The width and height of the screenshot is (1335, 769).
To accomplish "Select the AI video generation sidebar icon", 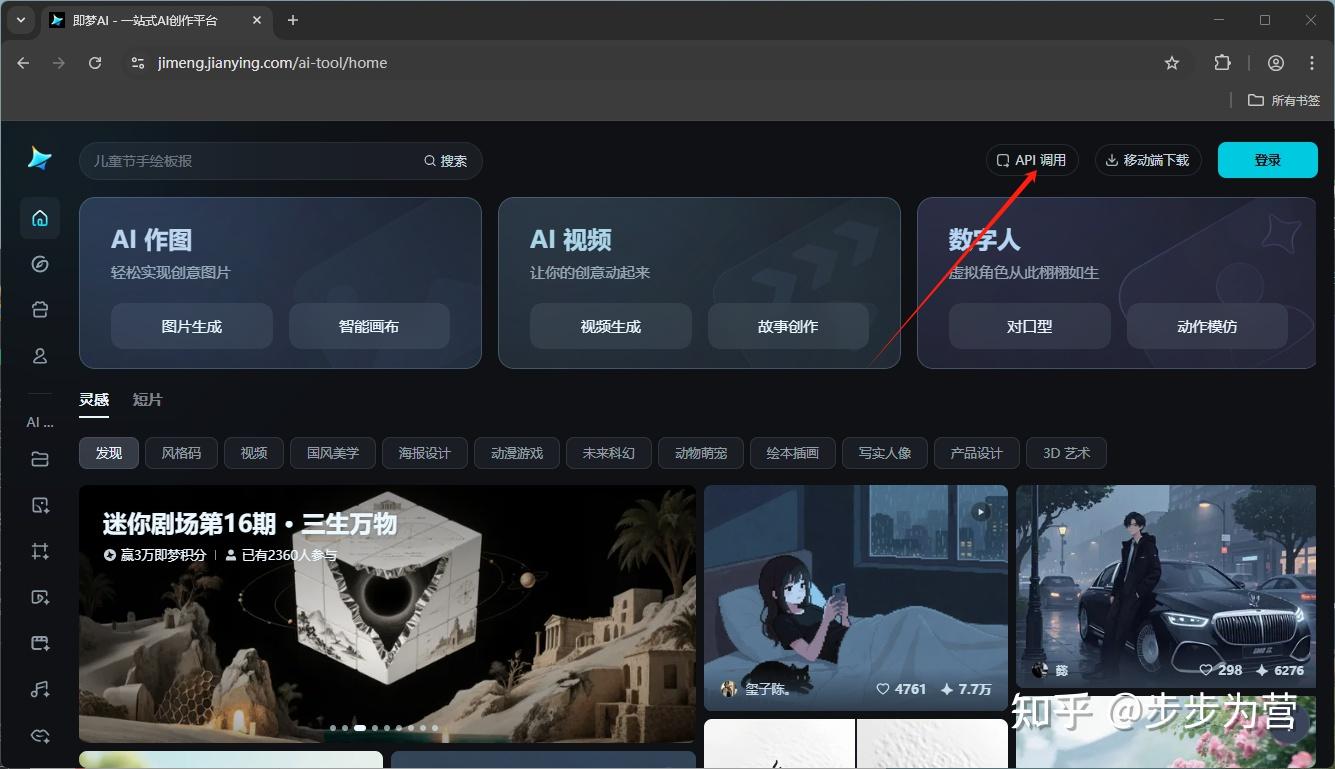I will (40, 597).
